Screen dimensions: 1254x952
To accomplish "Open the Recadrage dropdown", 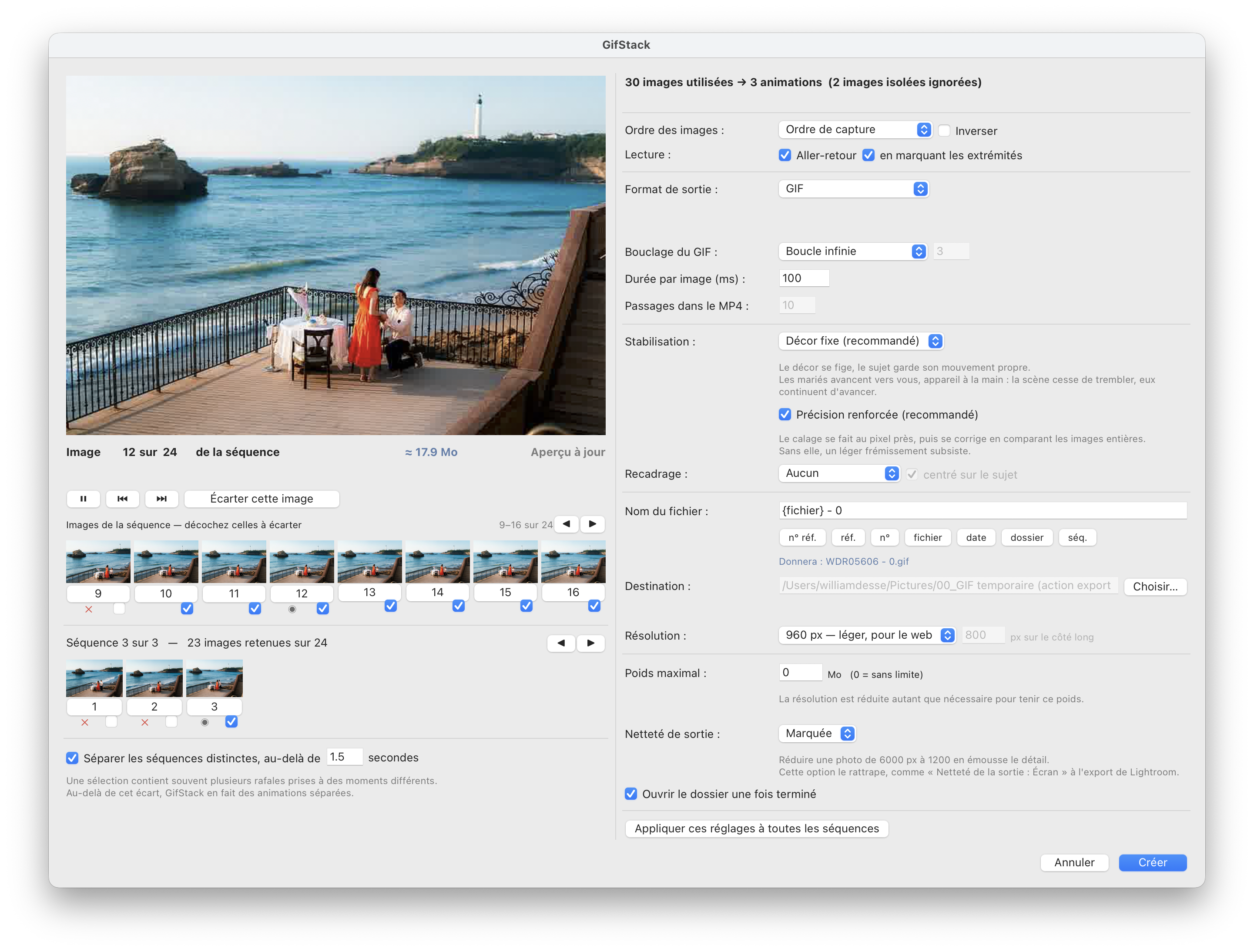I will 839,473.
